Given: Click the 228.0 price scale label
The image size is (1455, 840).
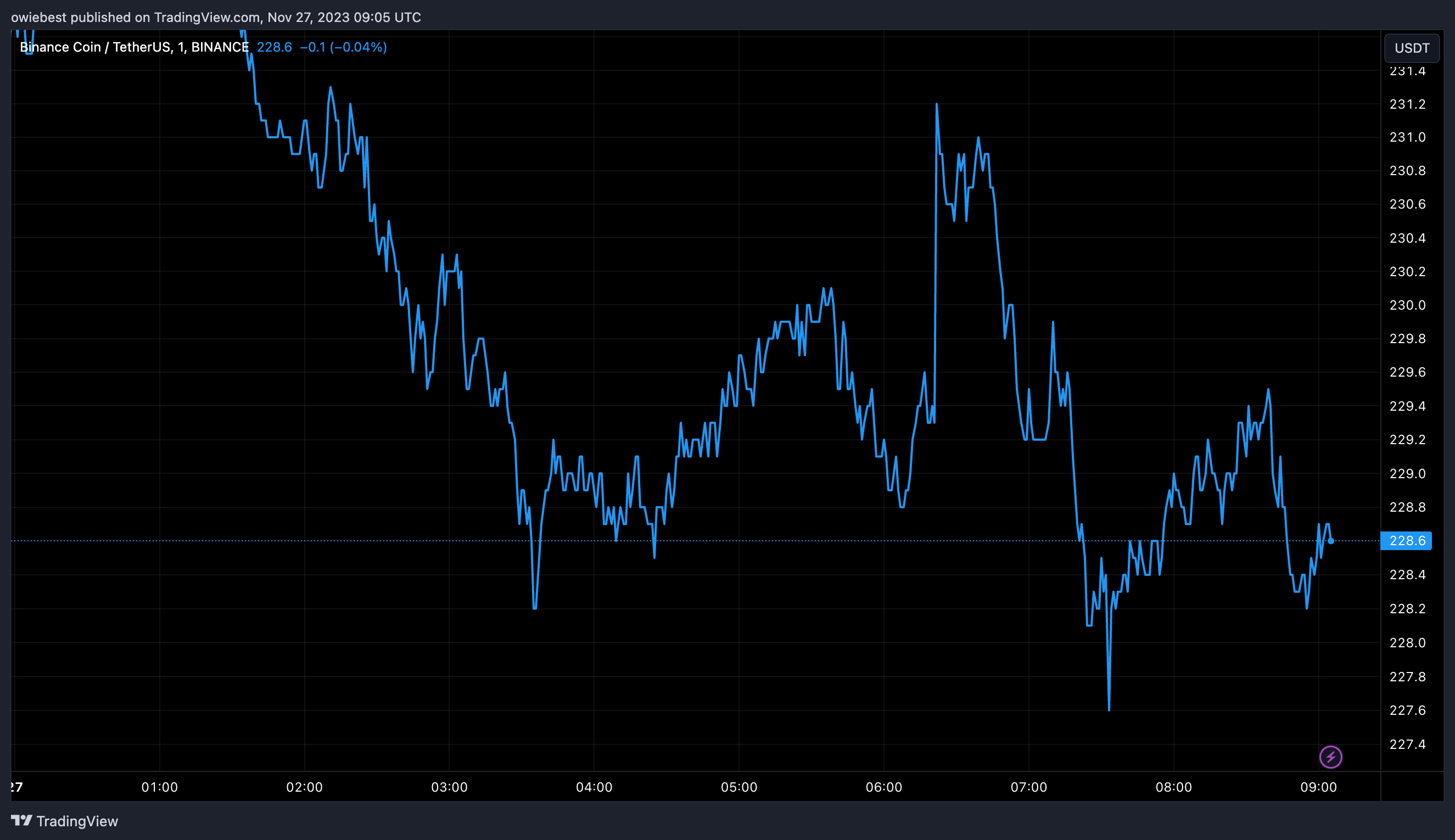Looking at the screenshot, I should click(1407, 643).
